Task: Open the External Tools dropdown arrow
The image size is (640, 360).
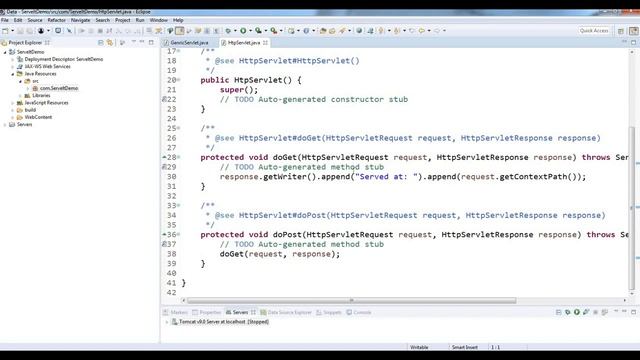Action: point(281,31)
